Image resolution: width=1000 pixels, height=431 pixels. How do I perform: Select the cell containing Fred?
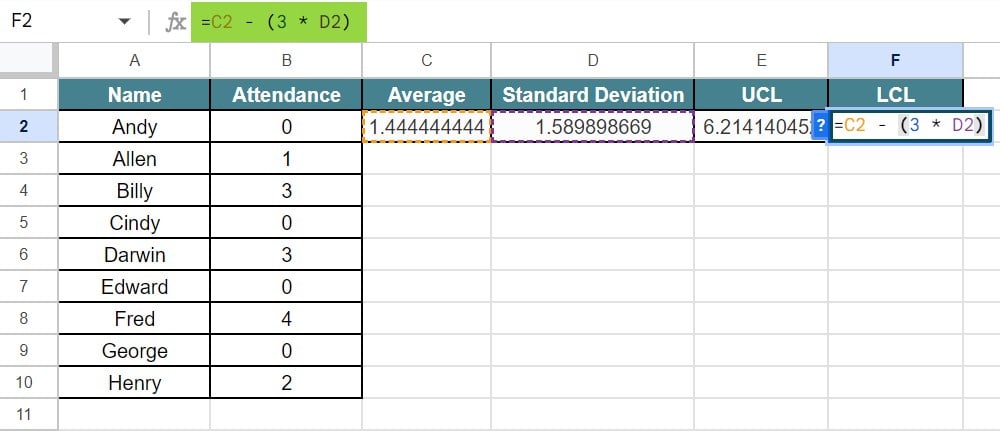[x=134, y=318]
